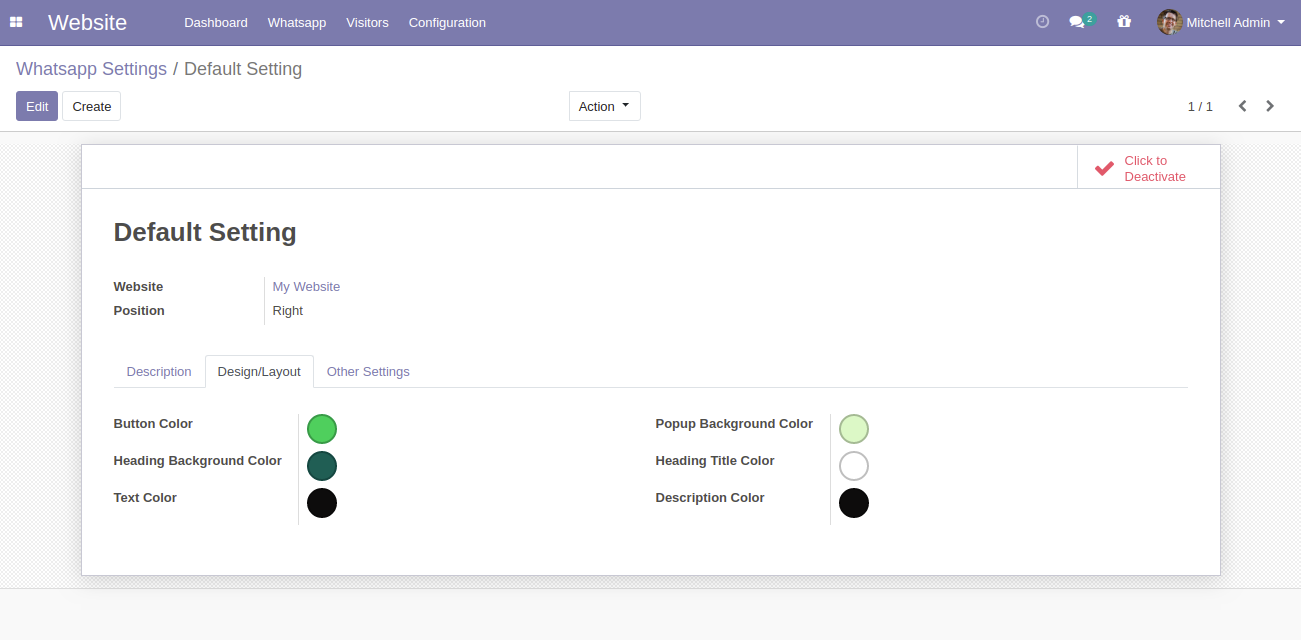The height and width of the screenshot is (640, 1301).
Task: Switch to the Other Settings tab
Action: 368,371
